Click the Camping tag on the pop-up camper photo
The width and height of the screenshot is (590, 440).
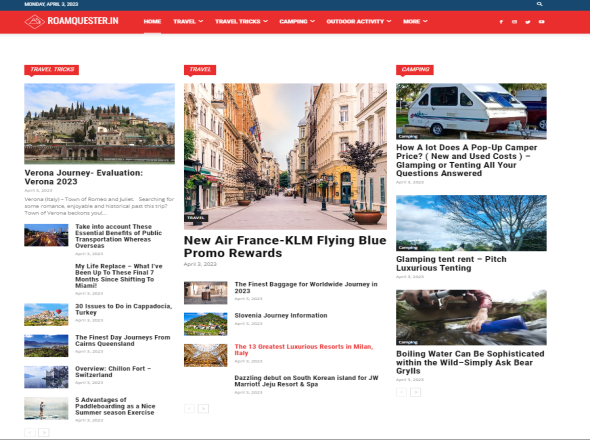pyautogui.click(x=408, y=137)
